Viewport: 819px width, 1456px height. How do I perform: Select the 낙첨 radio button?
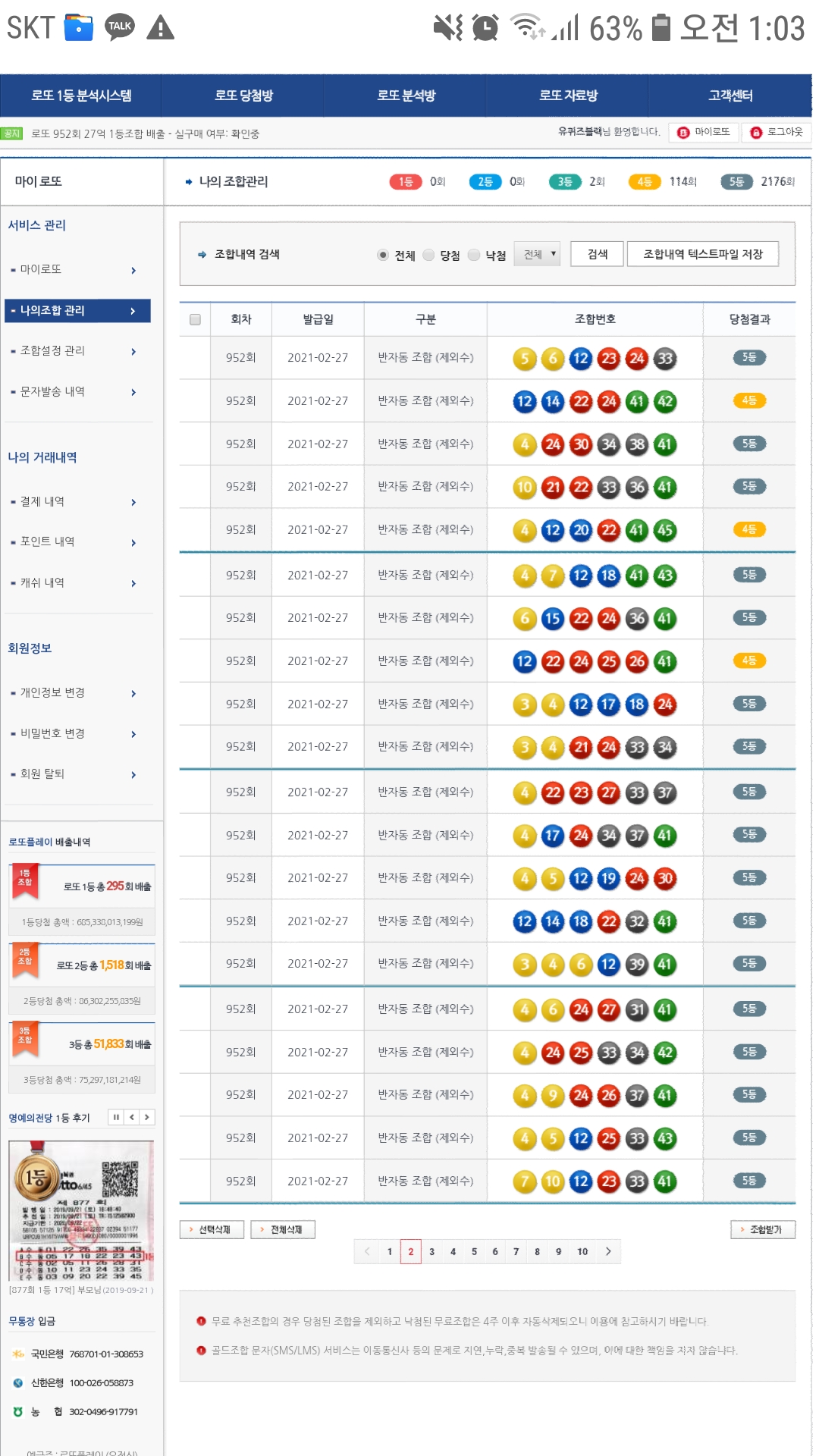(x=475, y=255)
